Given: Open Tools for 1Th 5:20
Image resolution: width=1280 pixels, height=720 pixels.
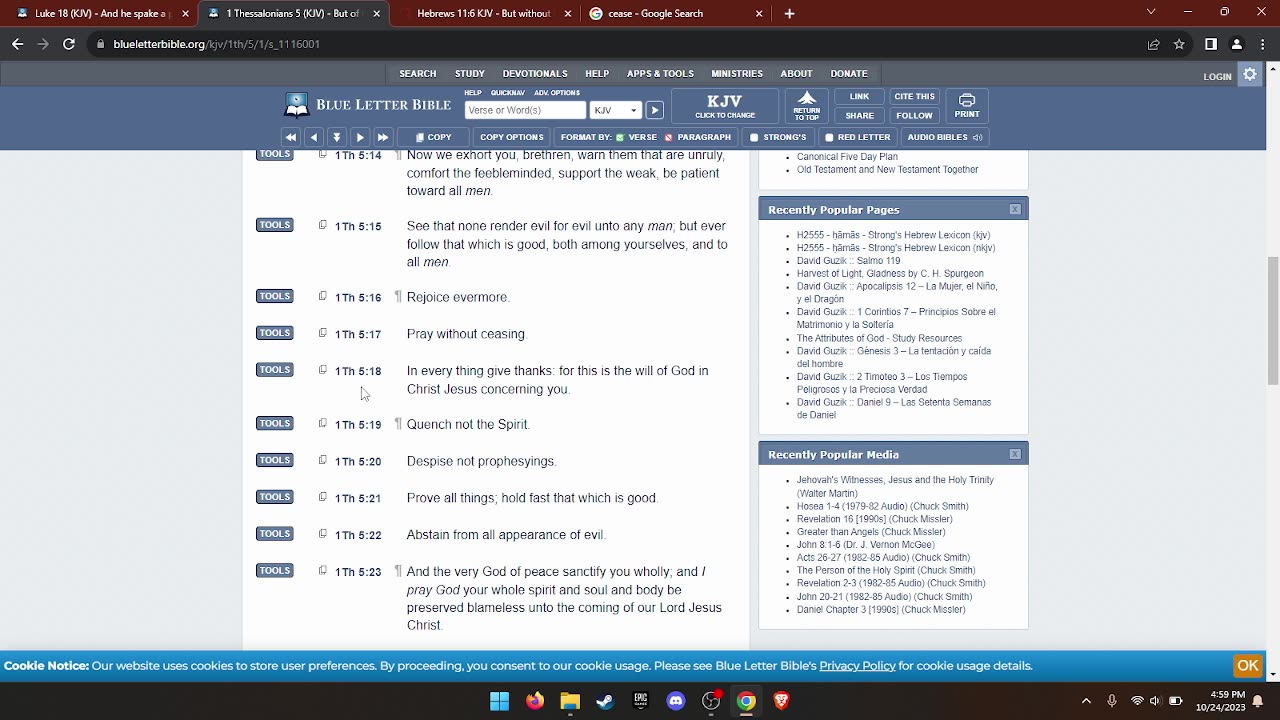Looking at the screenshot, I should coord(275,460).
